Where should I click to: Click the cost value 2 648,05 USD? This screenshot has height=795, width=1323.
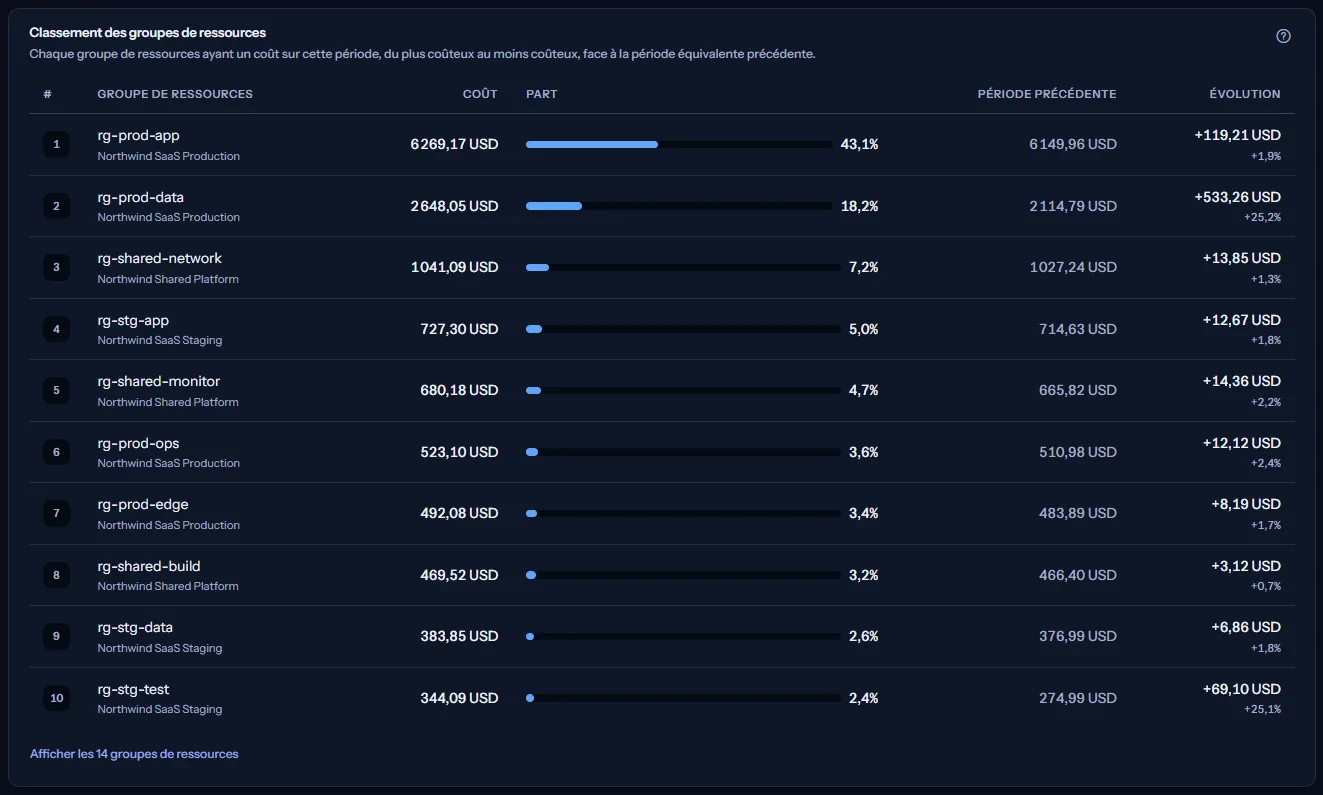click(x=454, y=206)
